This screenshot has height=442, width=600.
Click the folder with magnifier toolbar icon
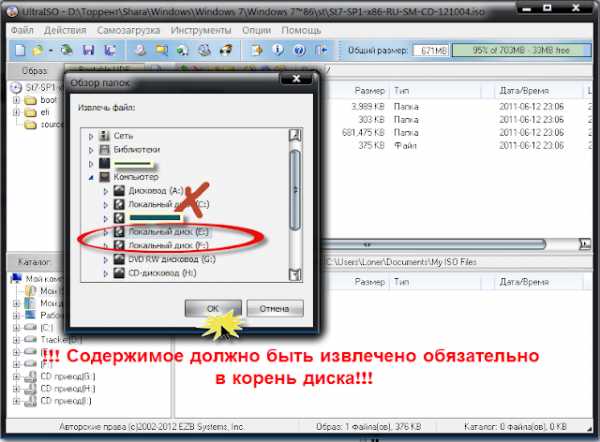point(161,50)
